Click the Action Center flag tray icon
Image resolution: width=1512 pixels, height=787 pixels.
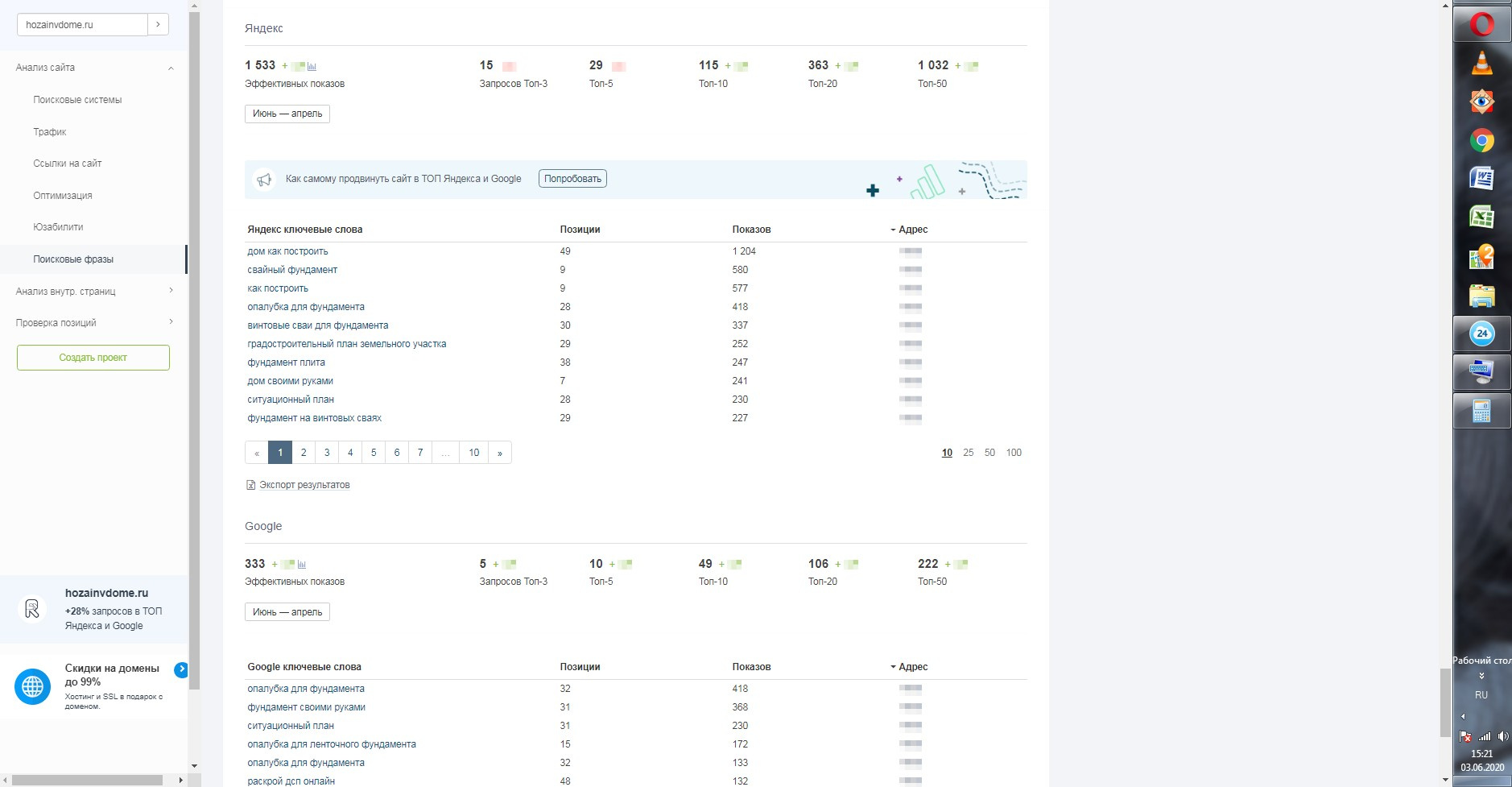pyautogui.click(x=1465, y=736)
